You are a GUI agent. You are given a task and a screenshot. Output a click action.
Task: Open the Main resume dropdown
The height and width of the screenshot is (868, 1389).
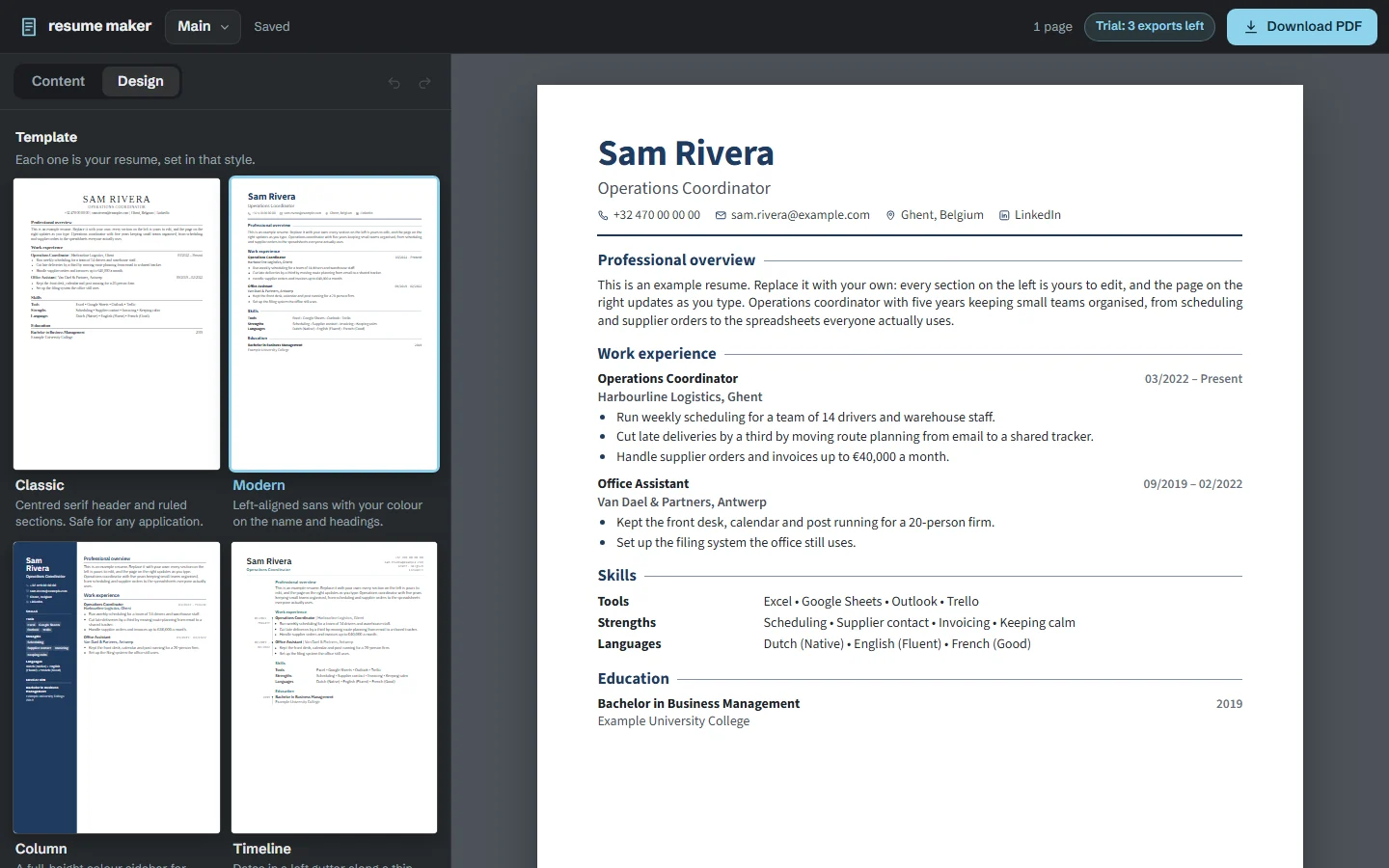[x=203, y=27]
